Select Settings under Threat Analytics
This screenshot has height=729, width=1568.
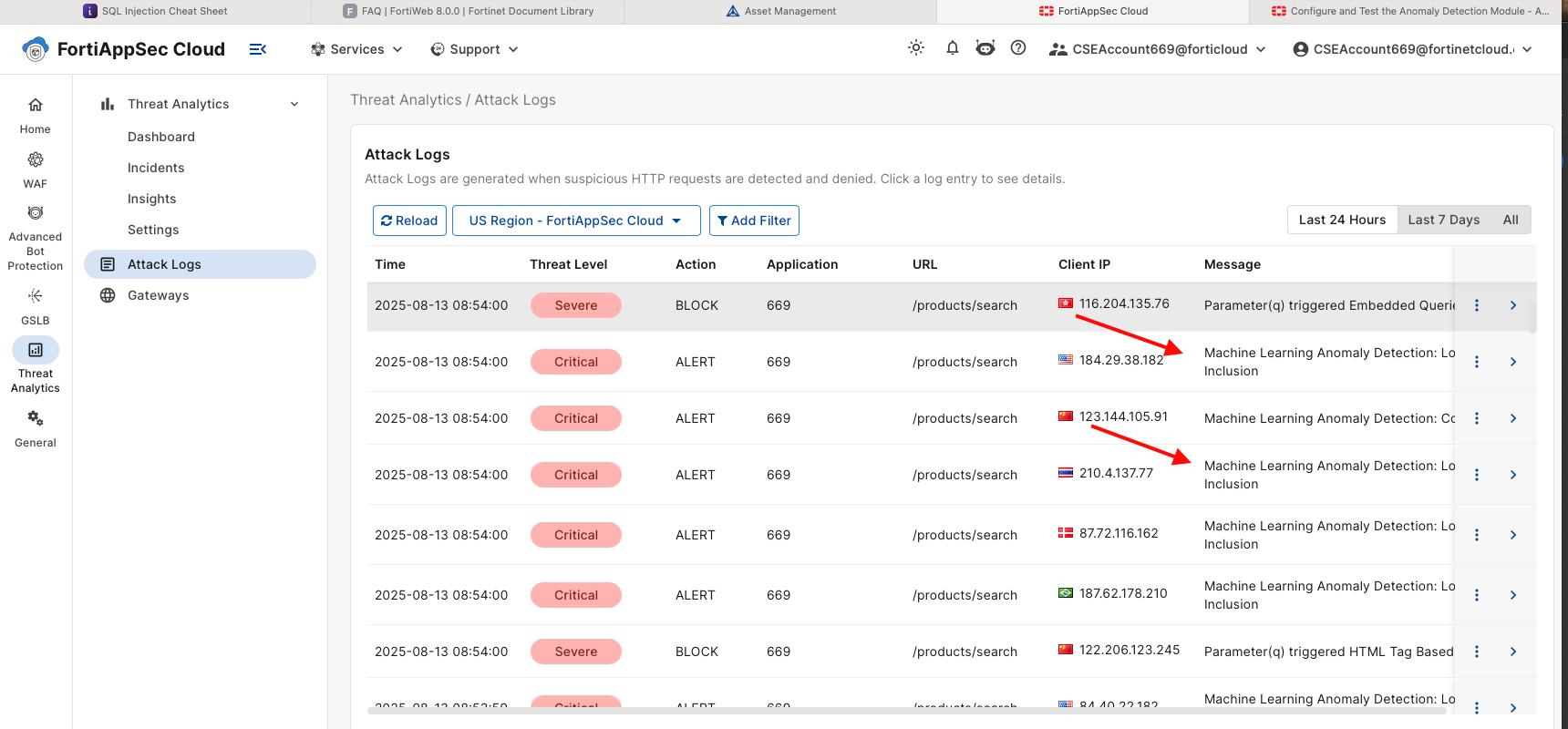pos(153,230)
